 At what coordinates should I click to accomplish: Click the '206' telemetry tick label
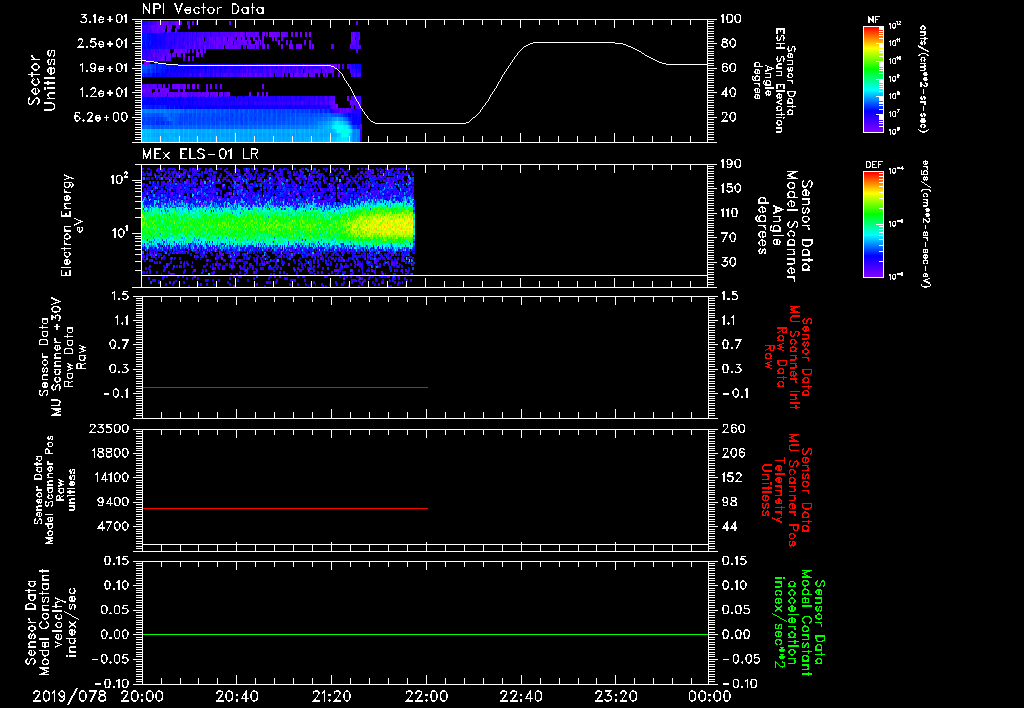(x=733, y=453)
